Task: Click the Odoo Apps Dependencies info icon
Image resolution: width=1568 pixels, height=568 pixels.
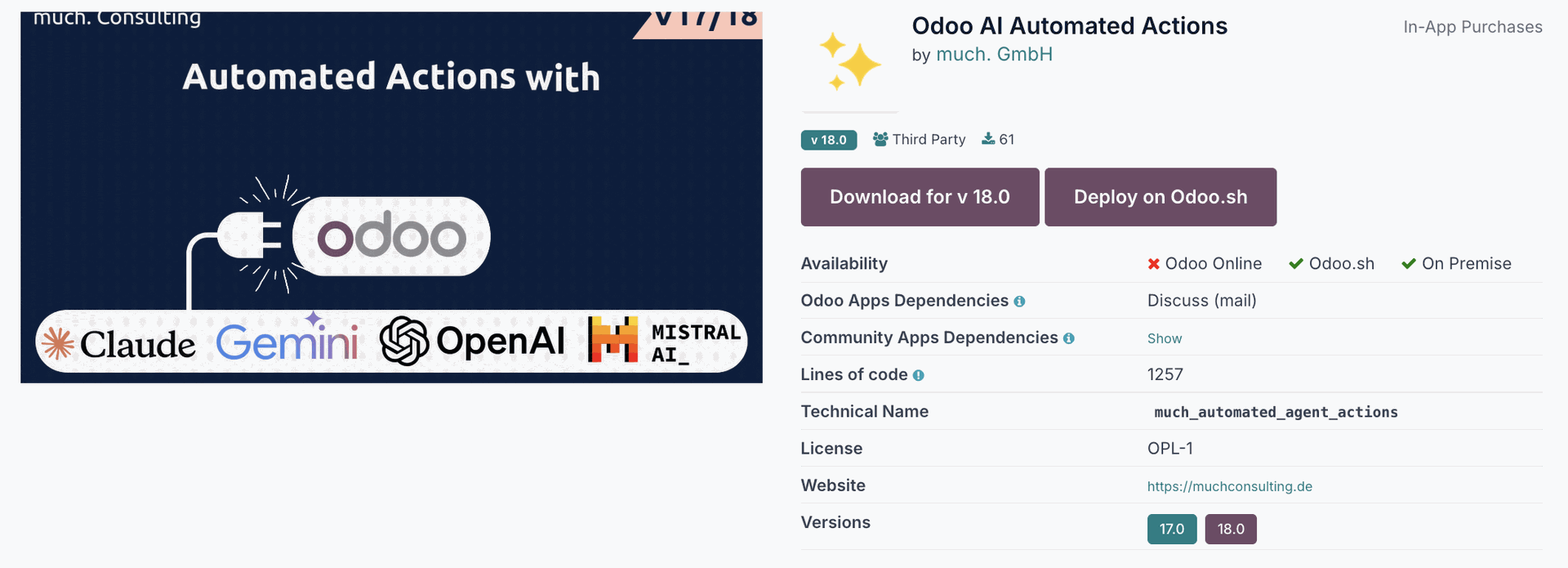Action: click(1019, 302)
